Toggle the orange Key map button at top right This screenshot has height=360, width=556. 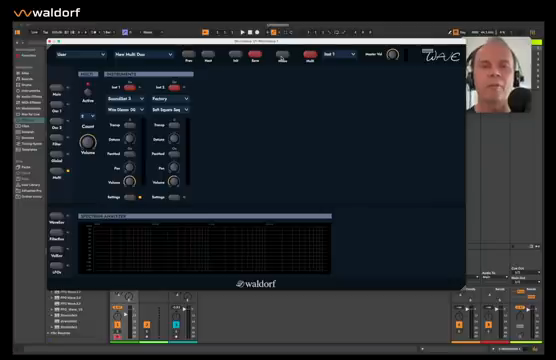click(x=456, y=32)
